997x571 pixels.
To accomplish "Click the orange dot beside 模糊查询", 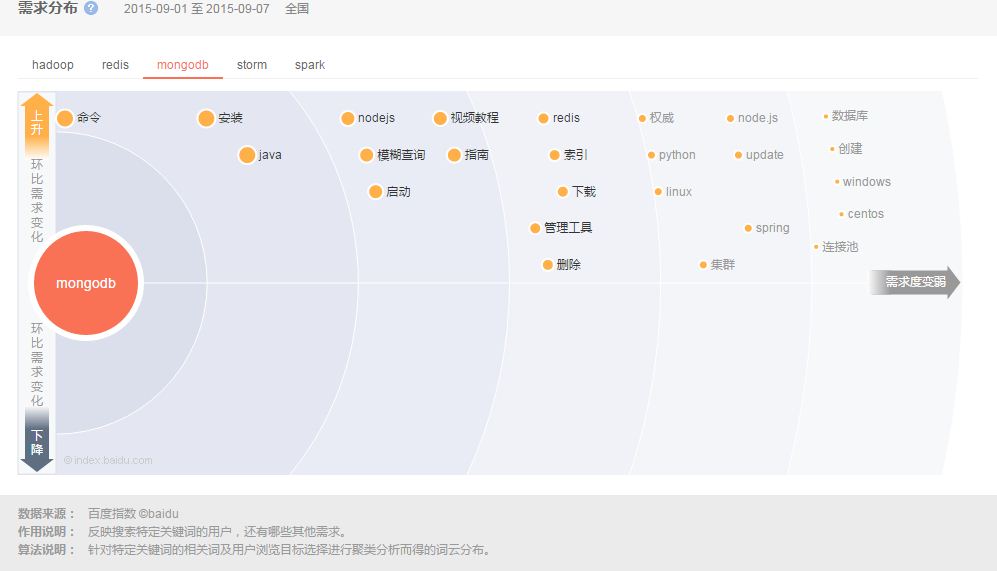I will click(366, 155).
